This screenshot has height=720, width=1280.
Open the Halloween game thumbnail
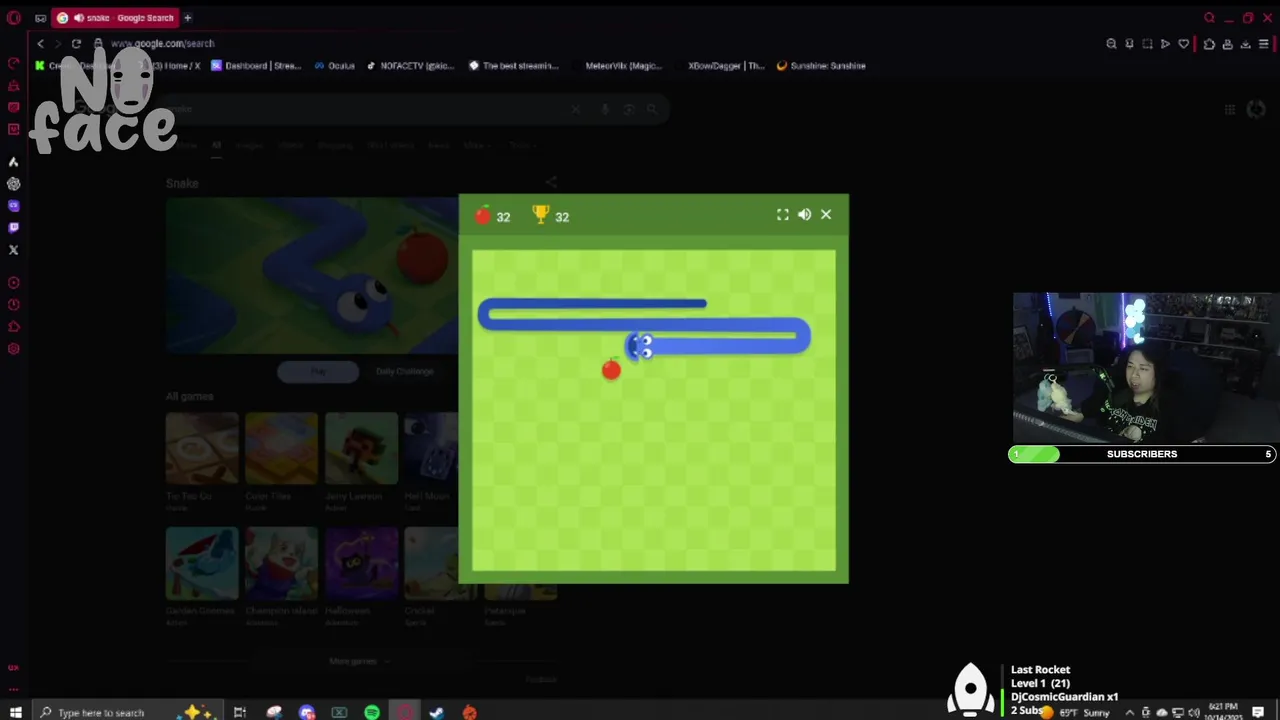coord(361,563)
